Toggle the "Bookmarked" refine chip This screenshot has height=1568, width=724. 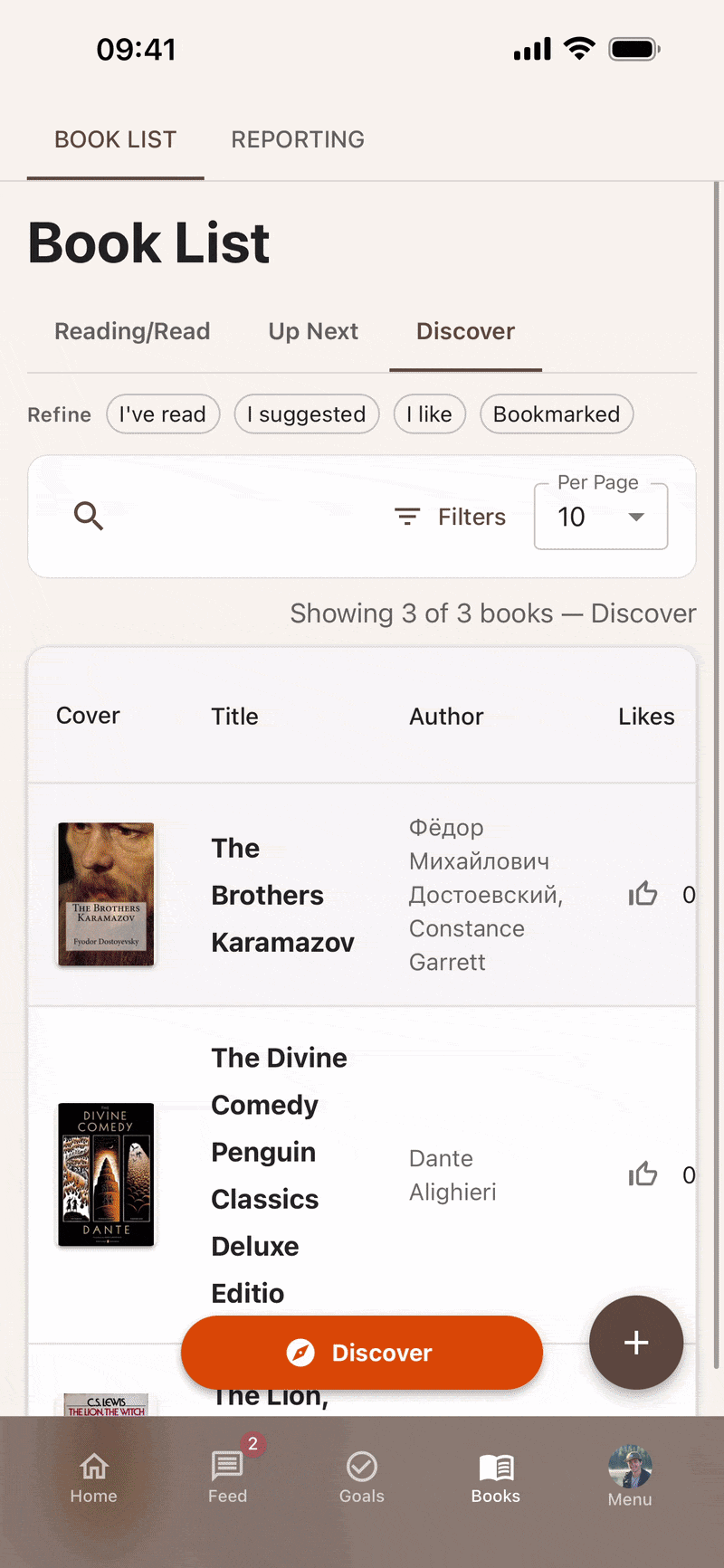557,414
